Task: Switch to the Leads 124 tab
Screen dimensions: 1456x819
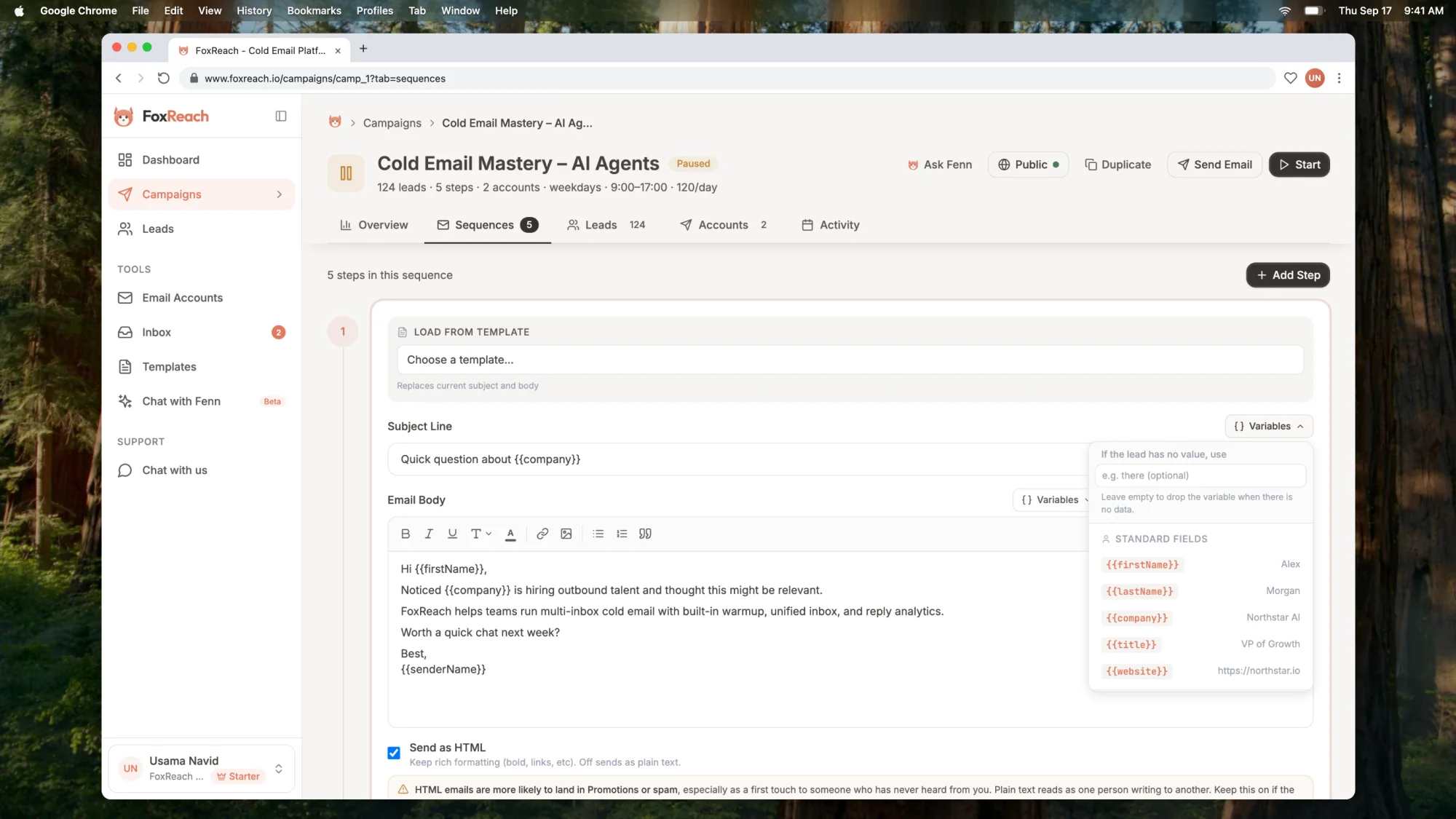Action: [606, 225]
